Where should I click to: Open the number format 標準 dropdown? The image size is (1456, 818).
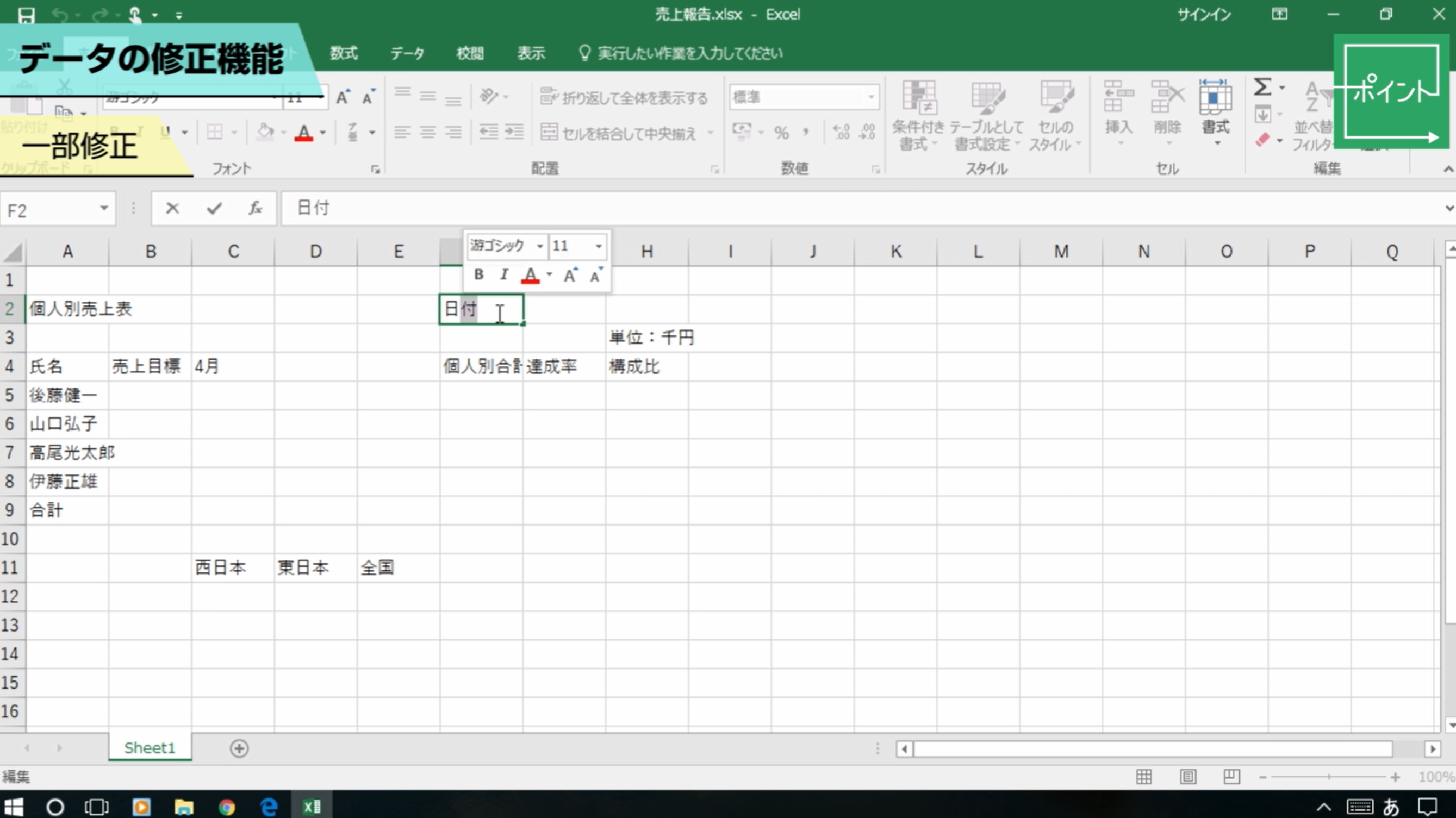[871, 97]
